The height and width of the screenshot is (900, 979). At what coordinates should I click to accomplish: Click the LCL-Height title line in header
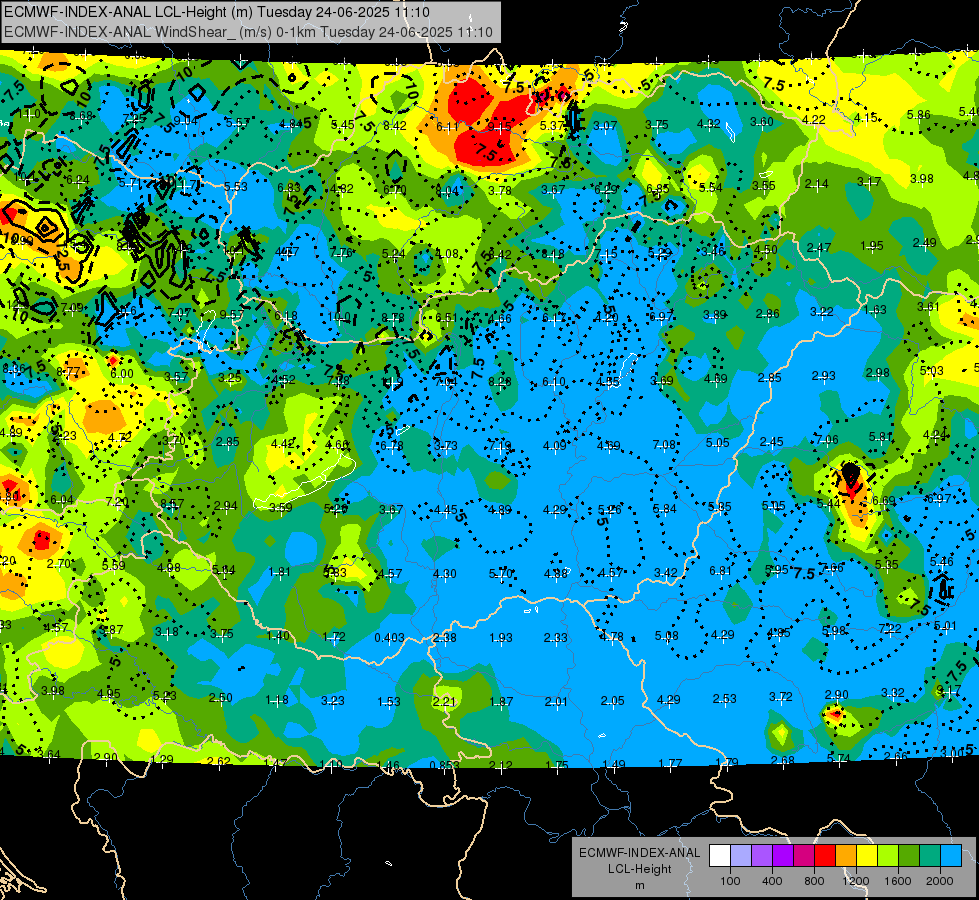216,11
